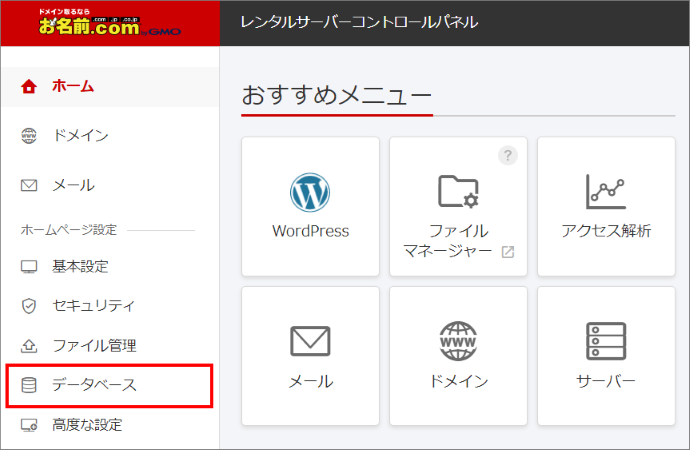Click the file manager folder-gear icon

(x=458, y=191)
